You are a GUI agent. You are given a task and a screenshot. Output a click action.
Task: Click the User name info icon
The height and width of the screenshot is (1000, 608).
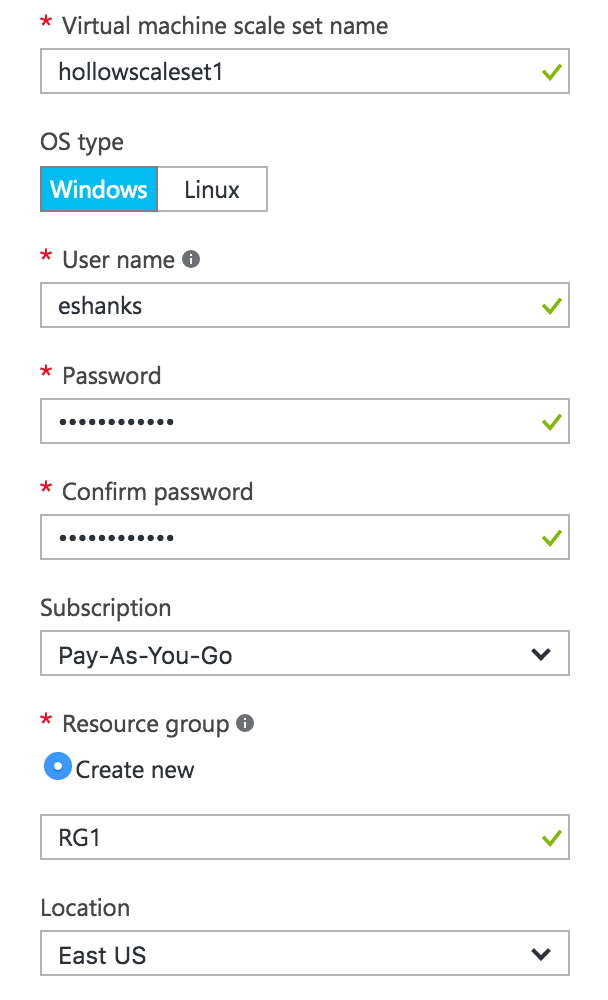click(x=192, y=260)
